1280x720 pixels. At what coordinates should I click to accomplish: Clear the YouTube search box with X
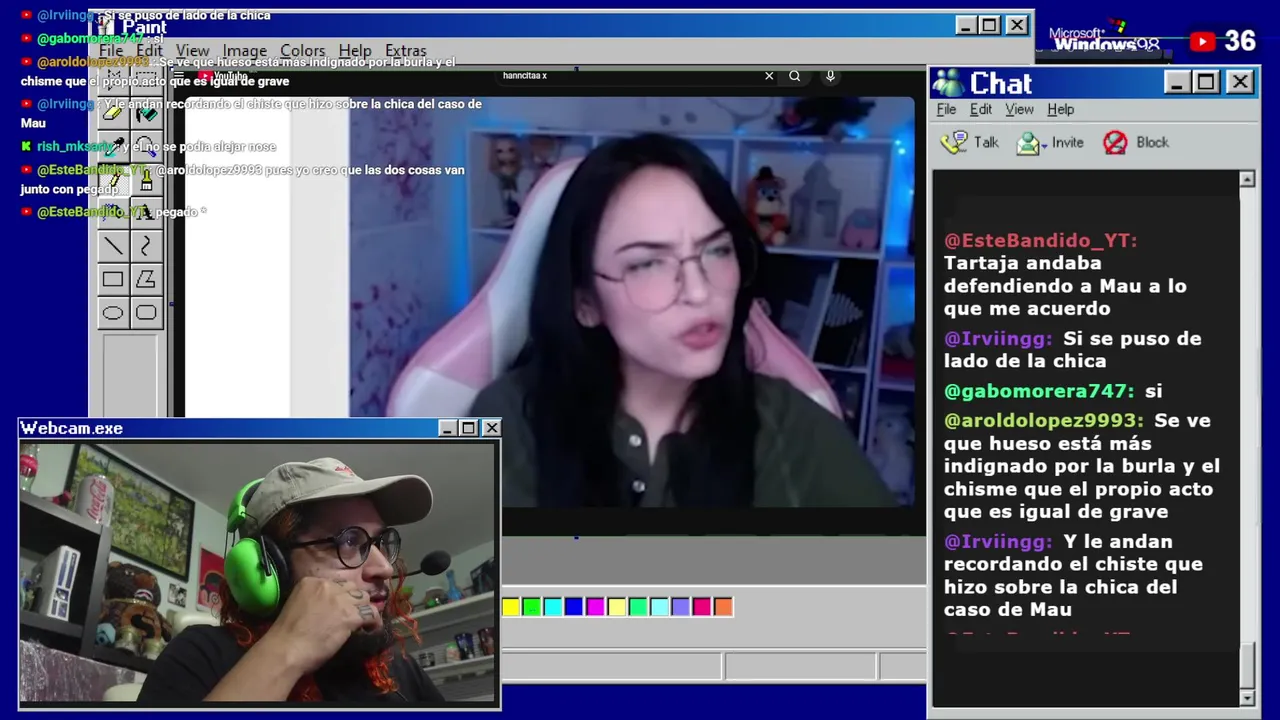pyautogui.click(x=769, y=76)
